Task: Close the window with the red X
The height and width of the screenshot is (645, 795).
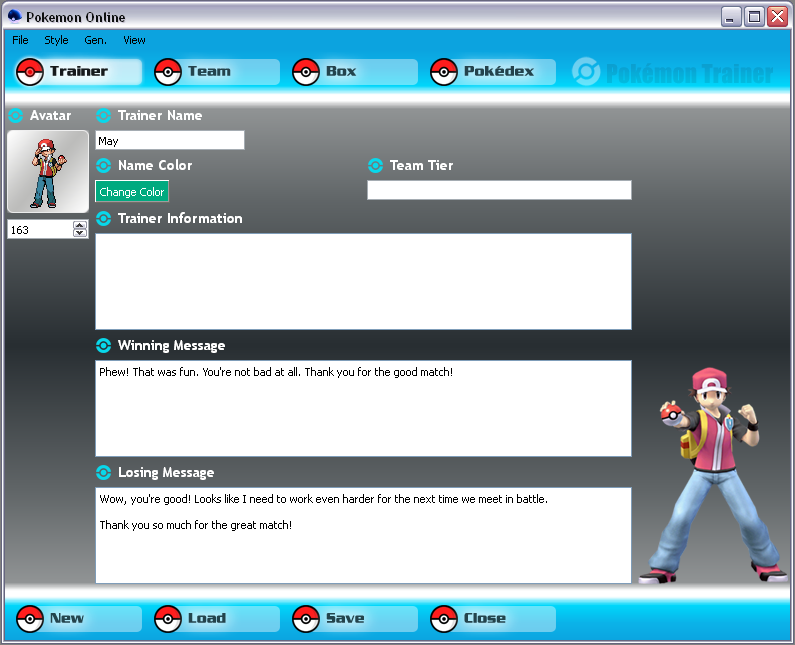Action: pyautogui.click(x=777, y=17)
